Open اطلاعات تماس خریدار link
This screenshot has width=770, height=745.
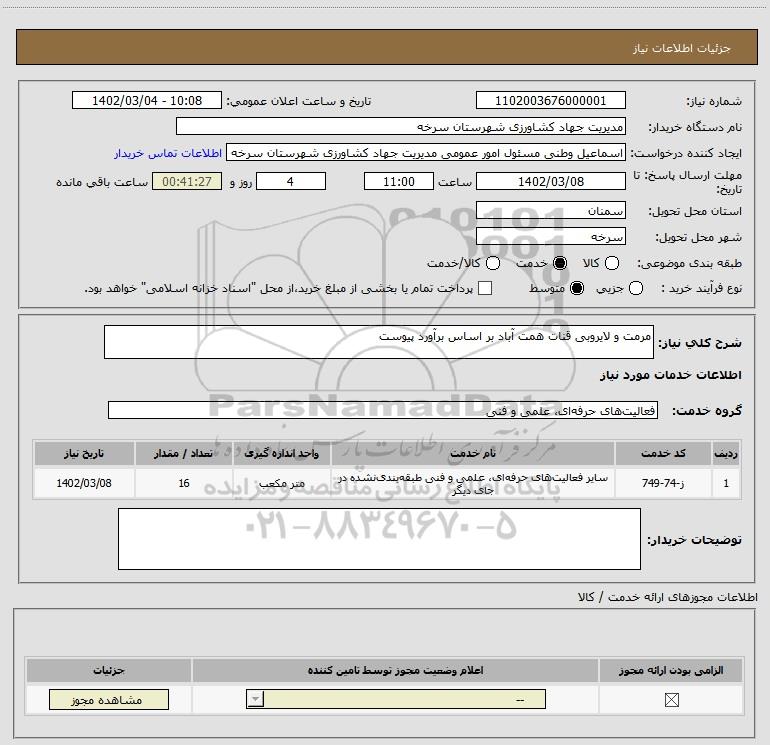coord(168,153)
